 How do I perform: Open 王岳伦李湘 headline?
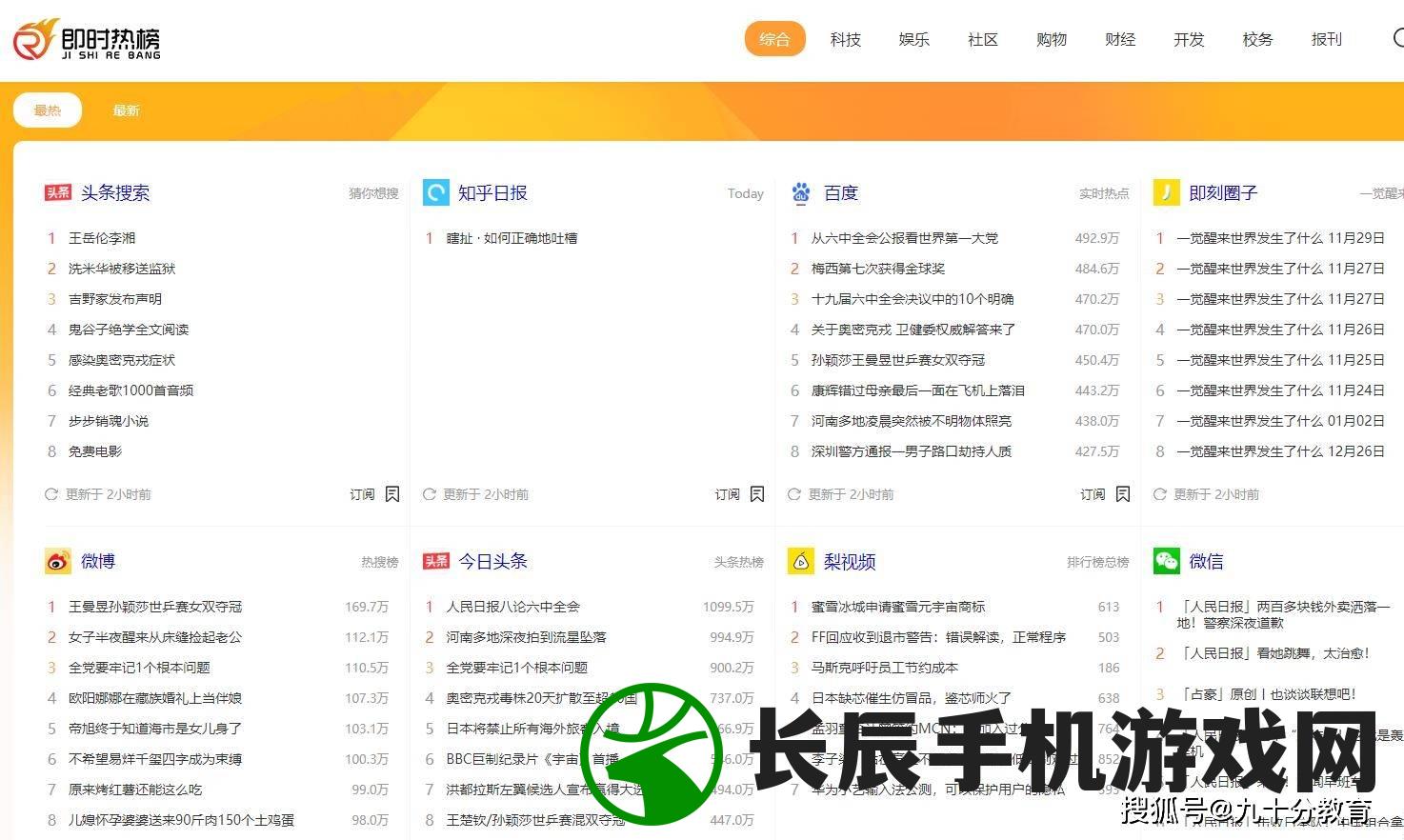coord(102,238)
